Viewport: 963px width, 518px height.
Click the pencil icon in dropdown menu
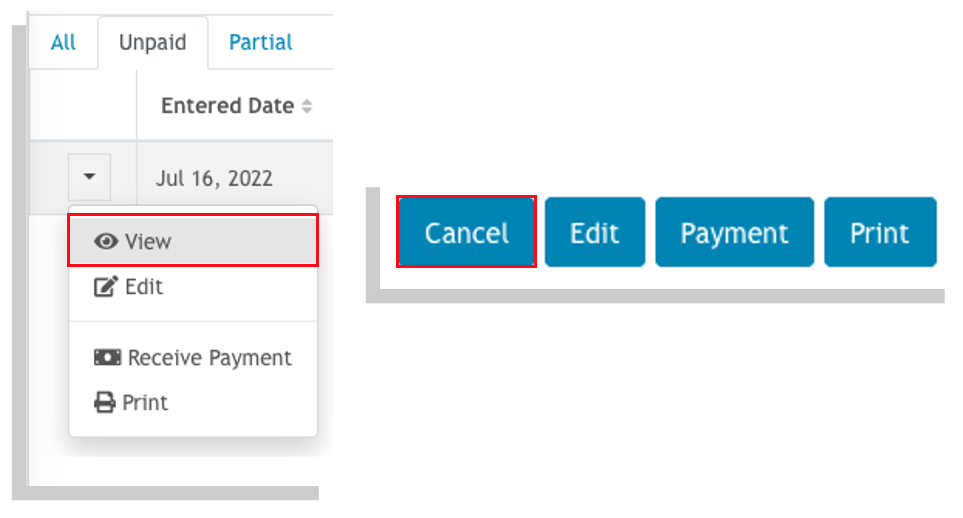(x=105, y=286)
